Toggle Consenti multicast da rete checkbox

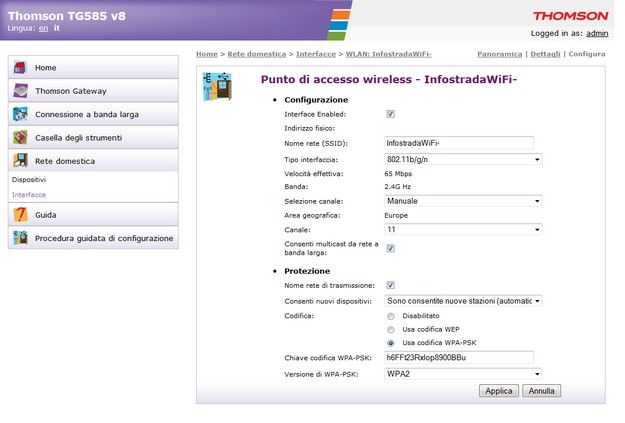391,248
